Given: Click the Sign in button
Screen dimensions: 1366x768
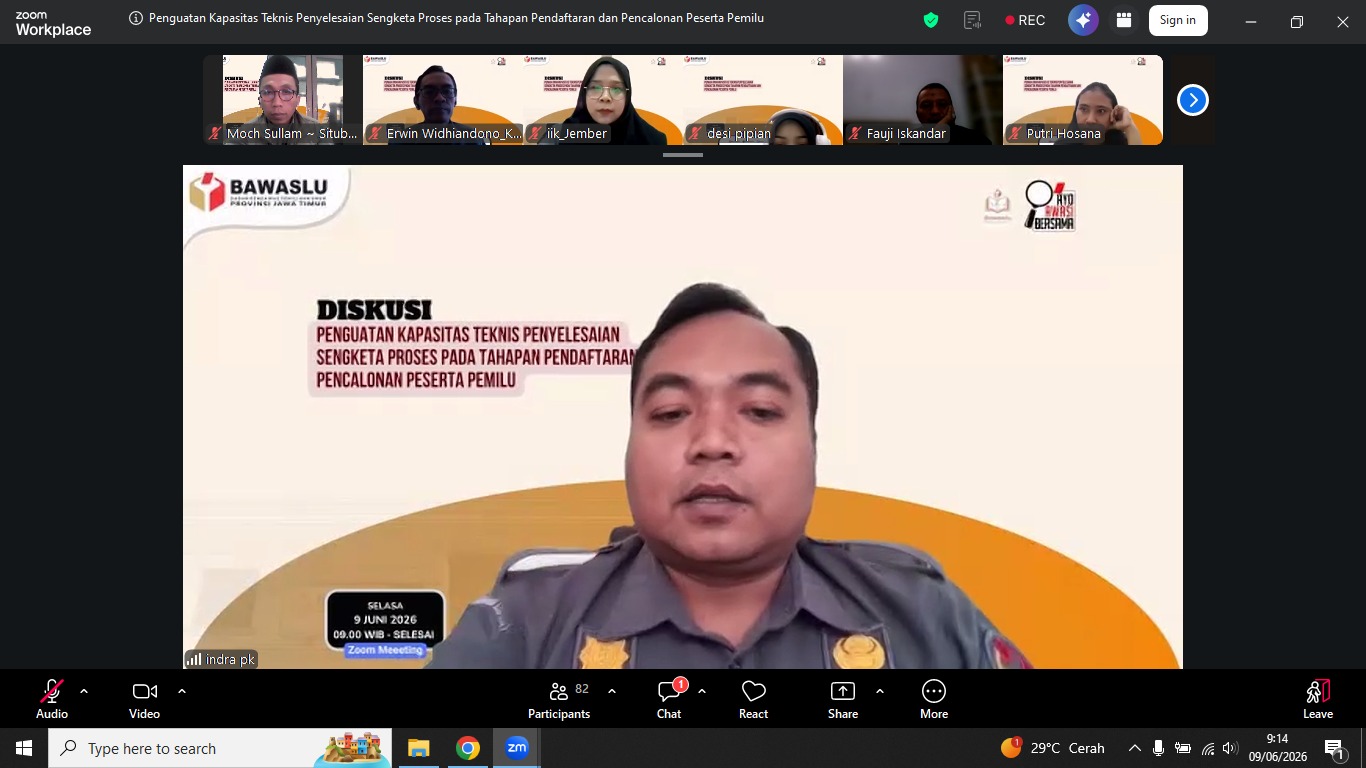Looking at the screenshot, I should pyautogui.click(x=1178, y=20).
